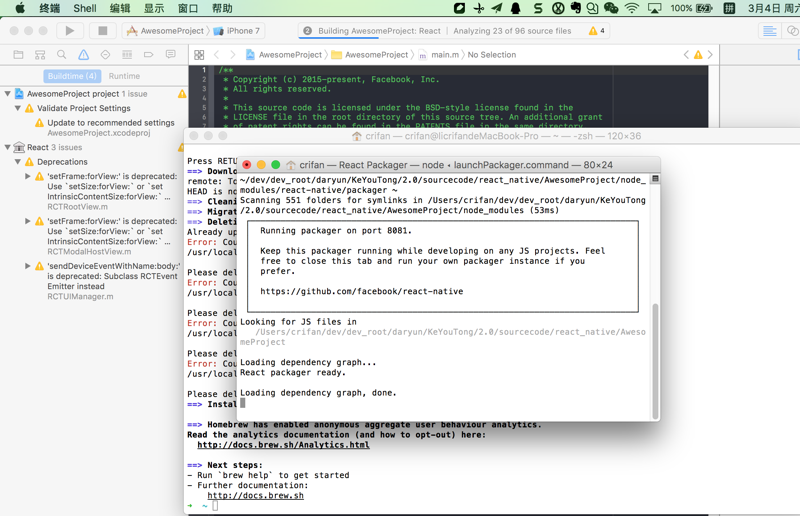Click the related items grid icon
This screenshot has height=516, width=800.
point(199,55)
